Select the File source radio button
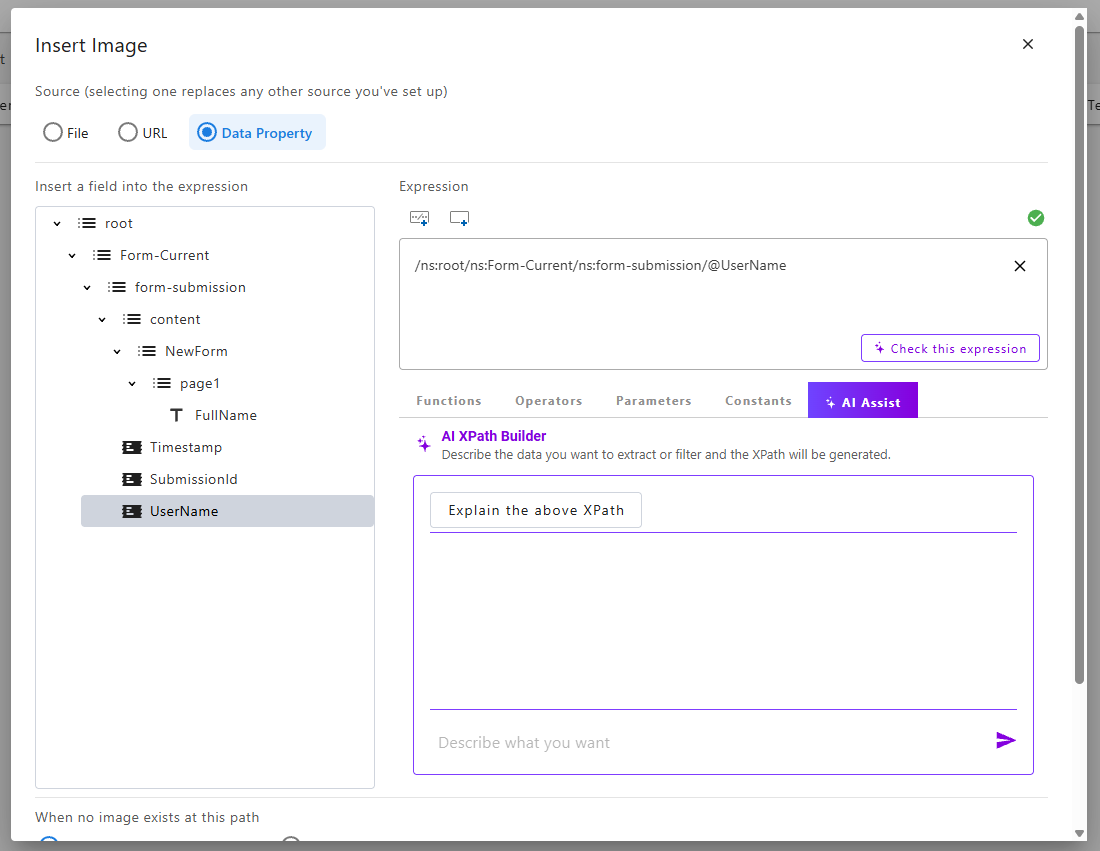Image resolution: width=1100 pixels, height=851 pixels. pos(53,133)
